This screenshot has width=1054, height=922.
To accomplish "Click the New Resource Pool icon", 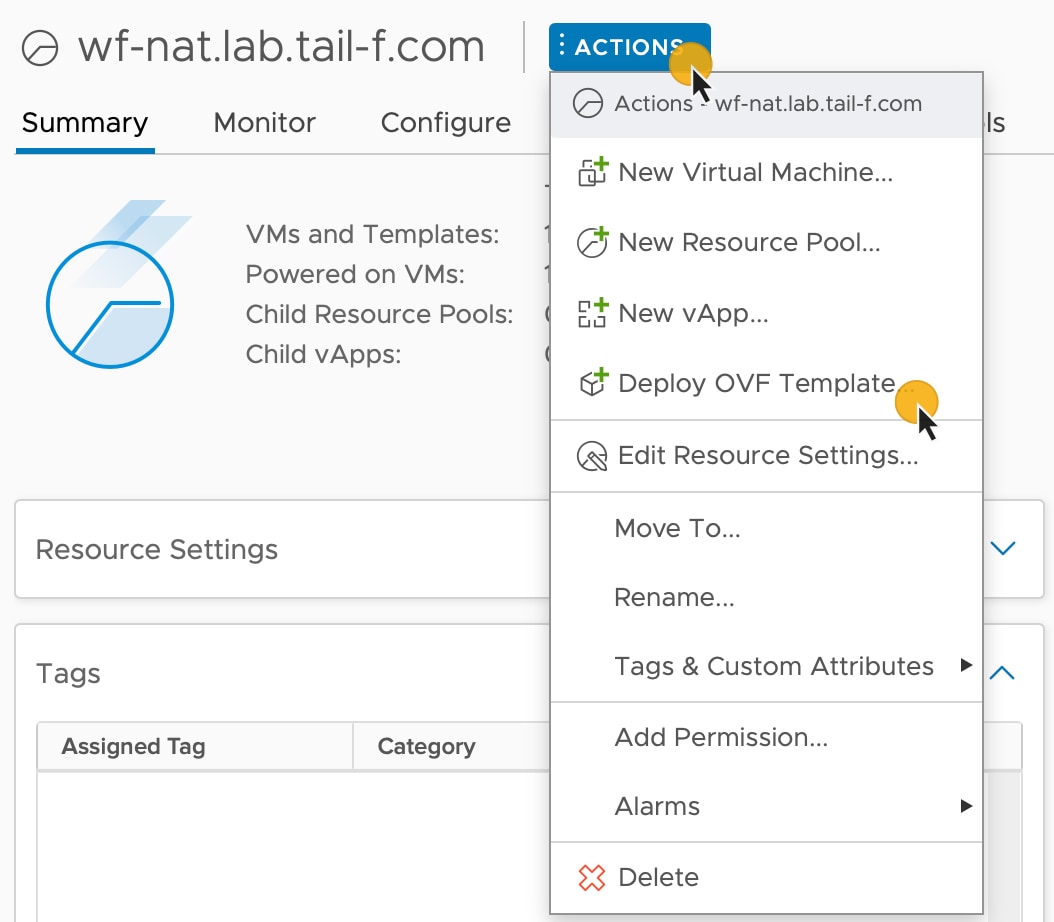I will click(593, 242).
